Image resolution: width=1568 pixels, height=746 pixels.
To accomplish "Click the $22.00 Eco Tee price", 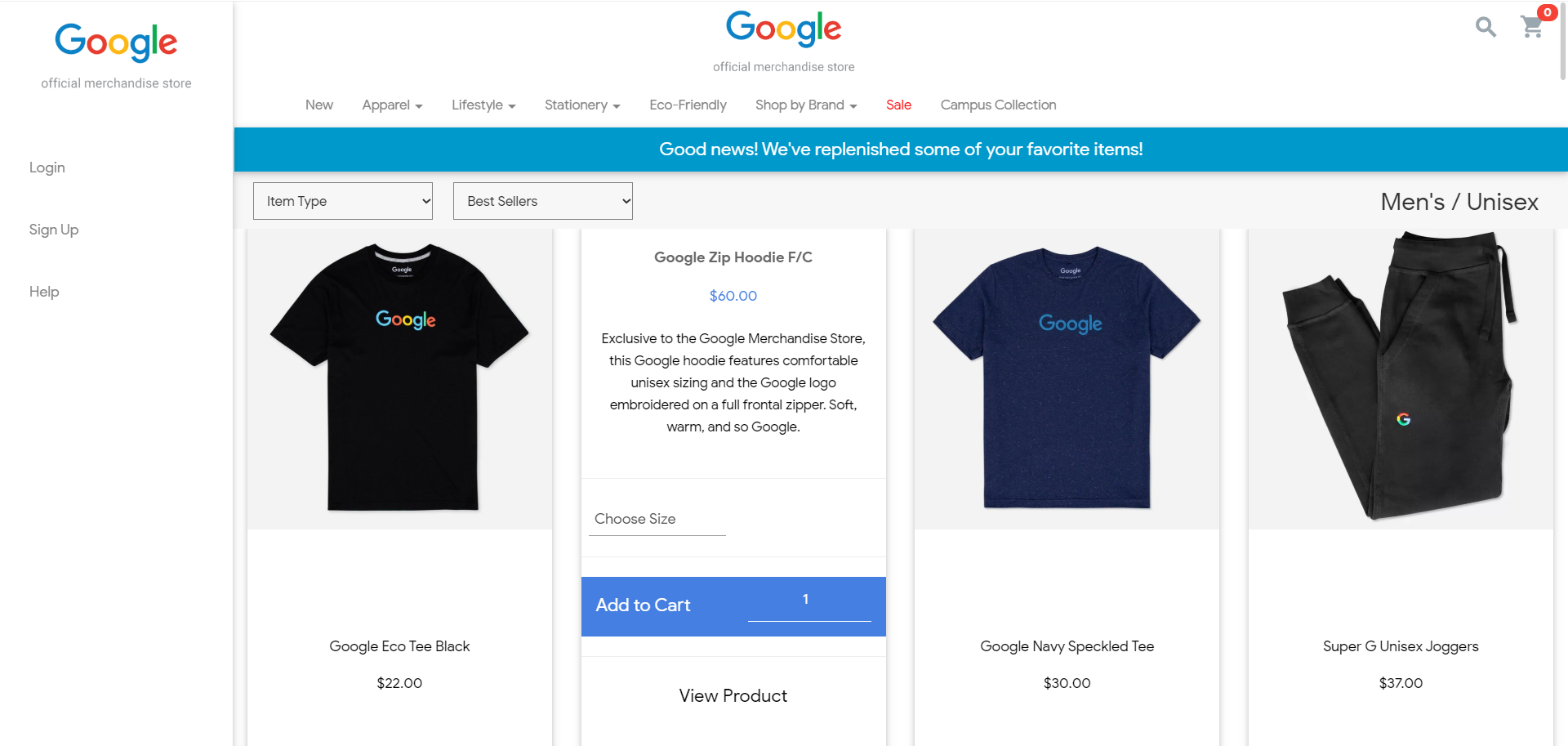I will coord(399,683).
